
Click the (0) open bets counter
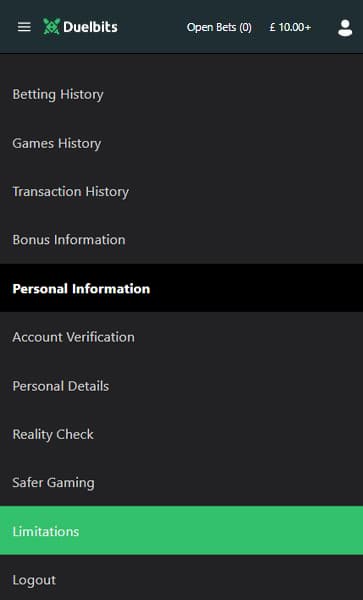(x=246, y=27)
